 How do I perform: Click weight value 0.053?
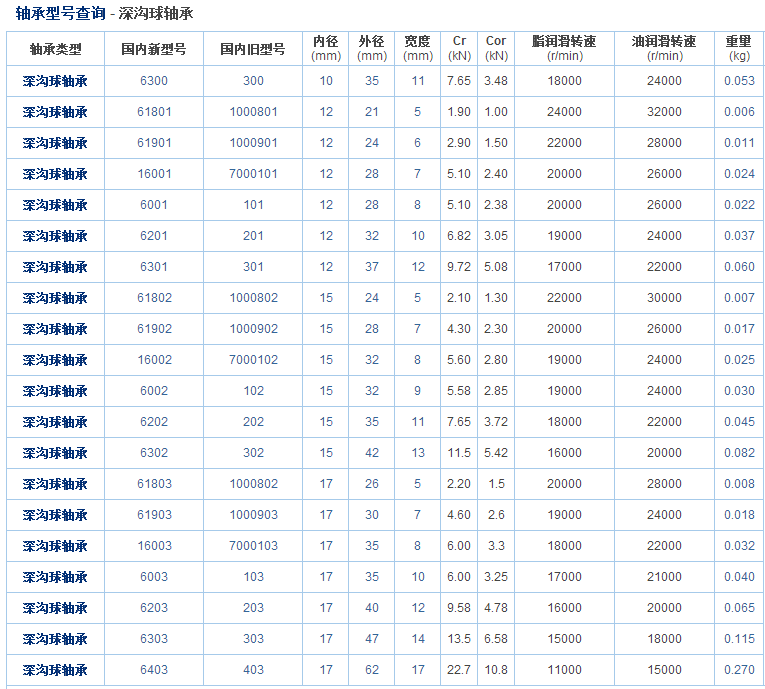[739, 81]
